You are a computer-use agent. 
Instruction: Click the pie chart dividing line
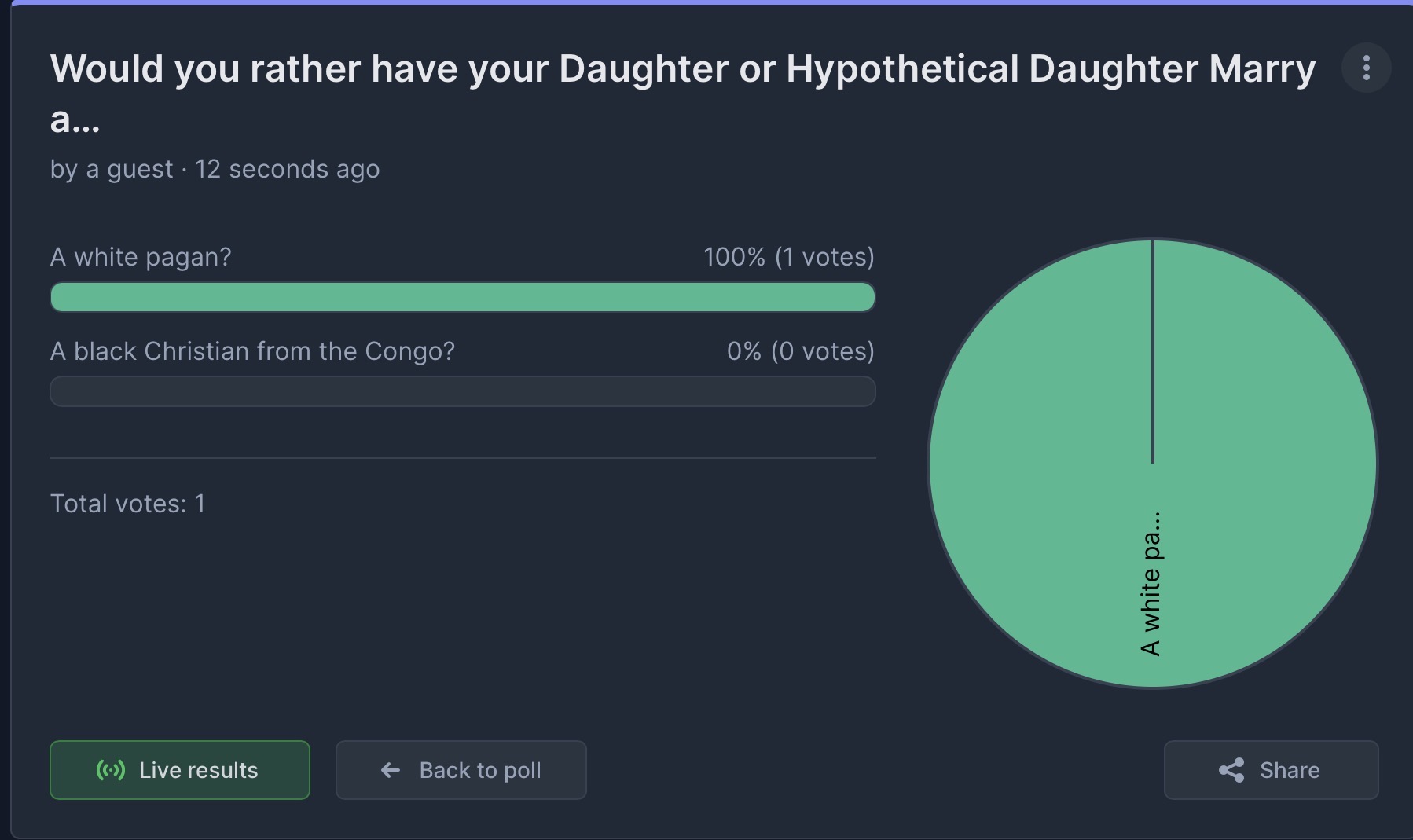(1153, 351)
